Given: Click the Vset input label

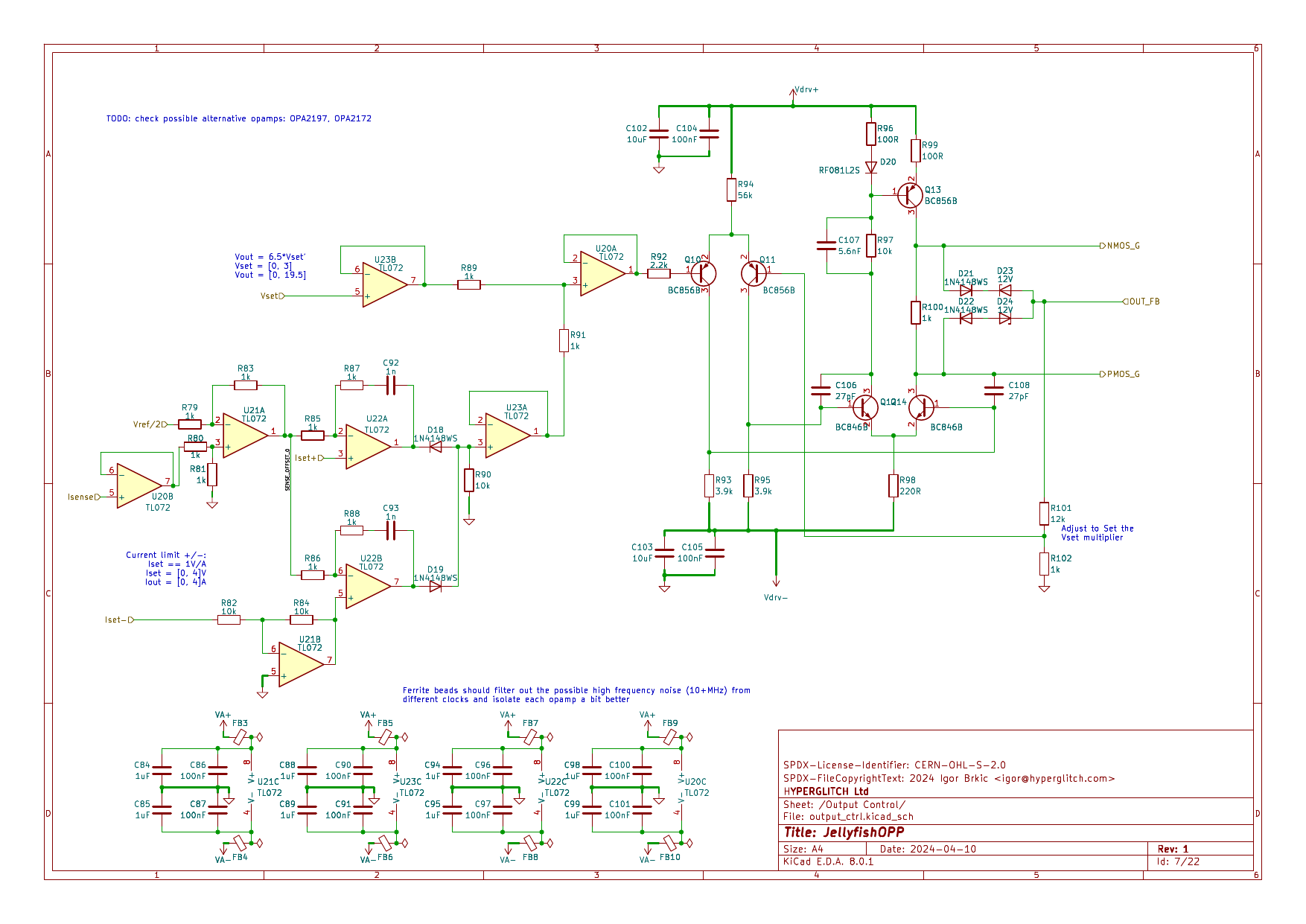Looking at the screenshot, I should [x=271, y=296].
